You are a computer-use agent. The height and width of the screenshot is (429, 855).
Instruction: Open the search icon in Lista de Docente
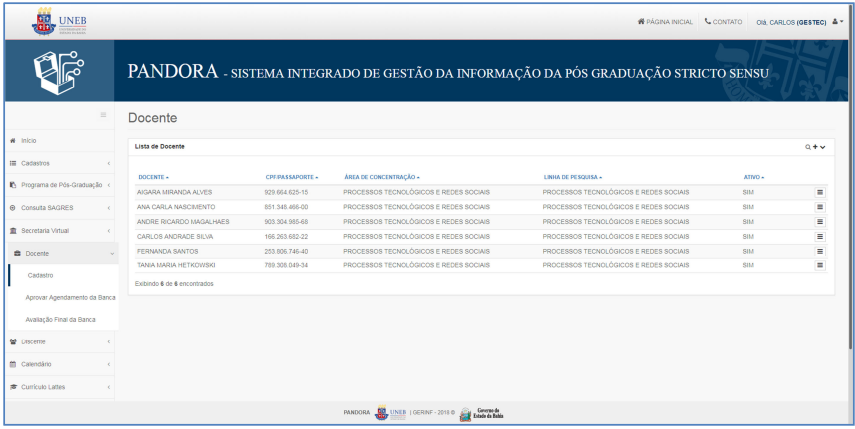click(808, 147)
